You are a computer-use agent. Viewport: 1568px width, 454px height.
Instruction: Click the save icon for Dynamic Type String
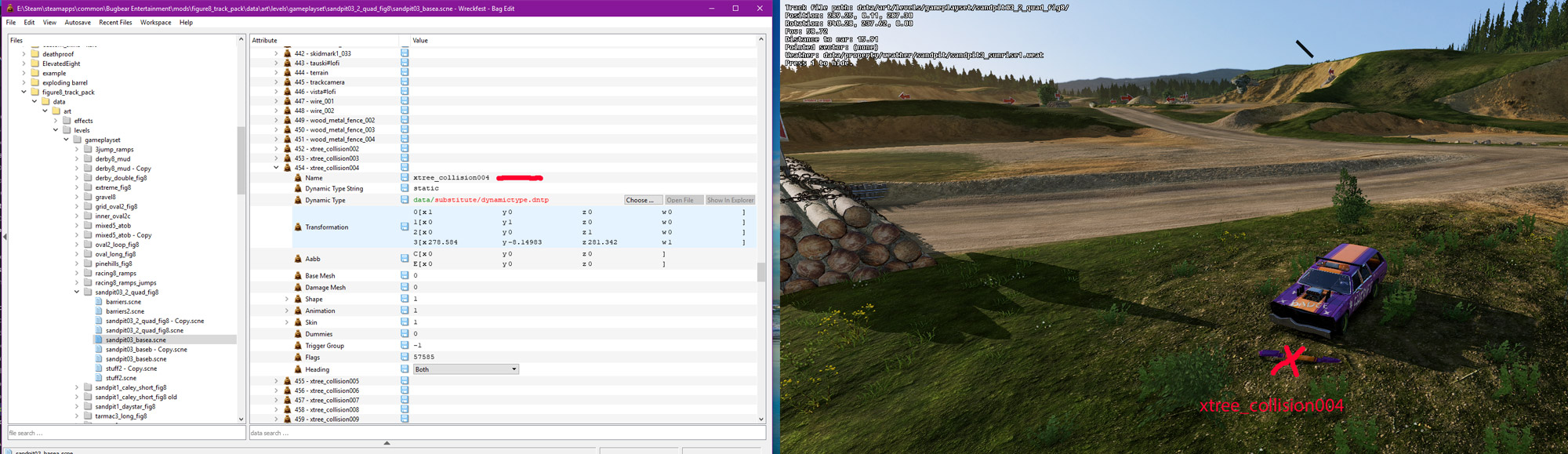click(x=405, y=188)
